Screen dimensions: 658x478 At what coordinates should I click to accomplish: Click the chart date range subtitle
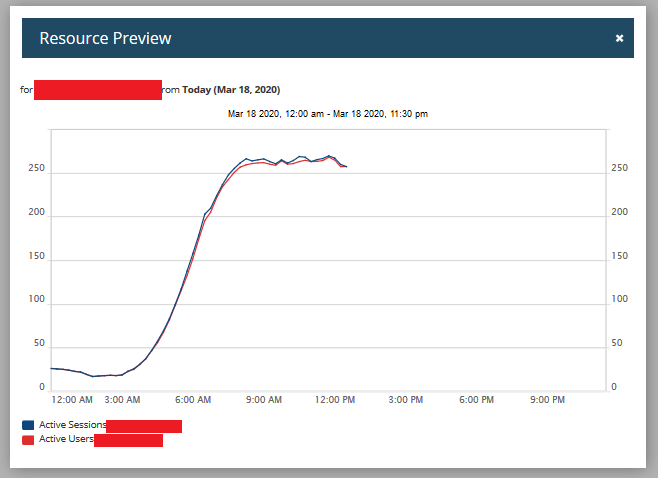328,114
